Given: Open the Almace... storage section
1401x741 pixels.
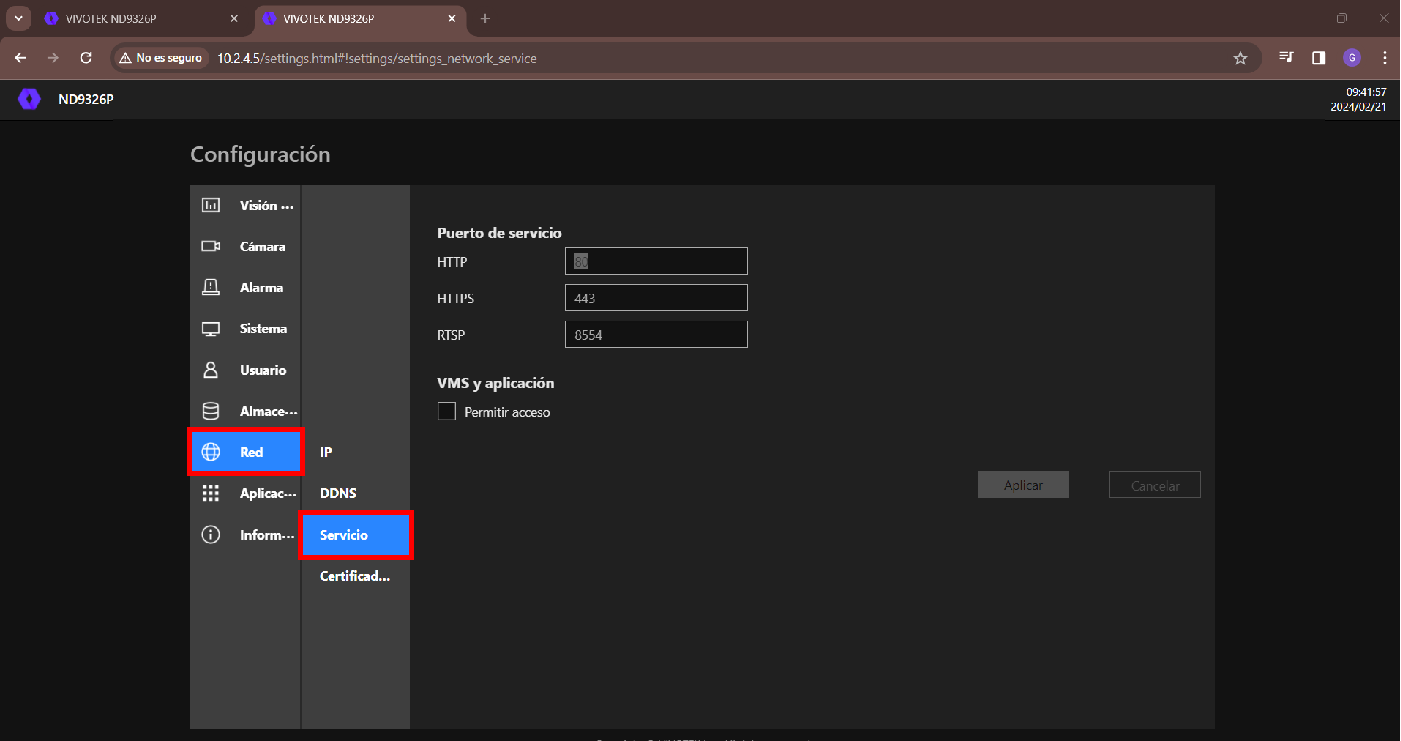Looking at the screenshot, I should 246,411.
